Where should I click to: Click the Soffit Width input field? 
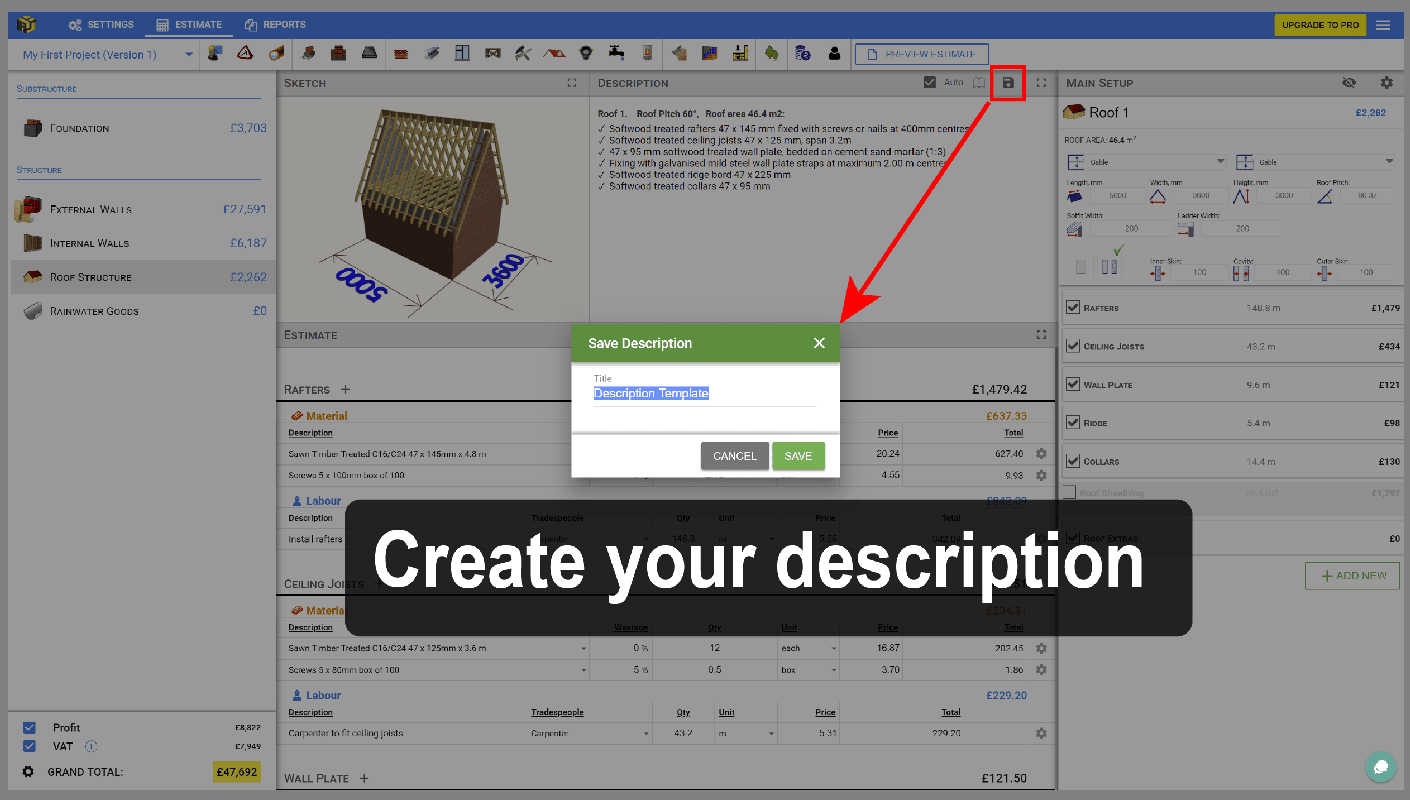click(x=1132, y=229)
